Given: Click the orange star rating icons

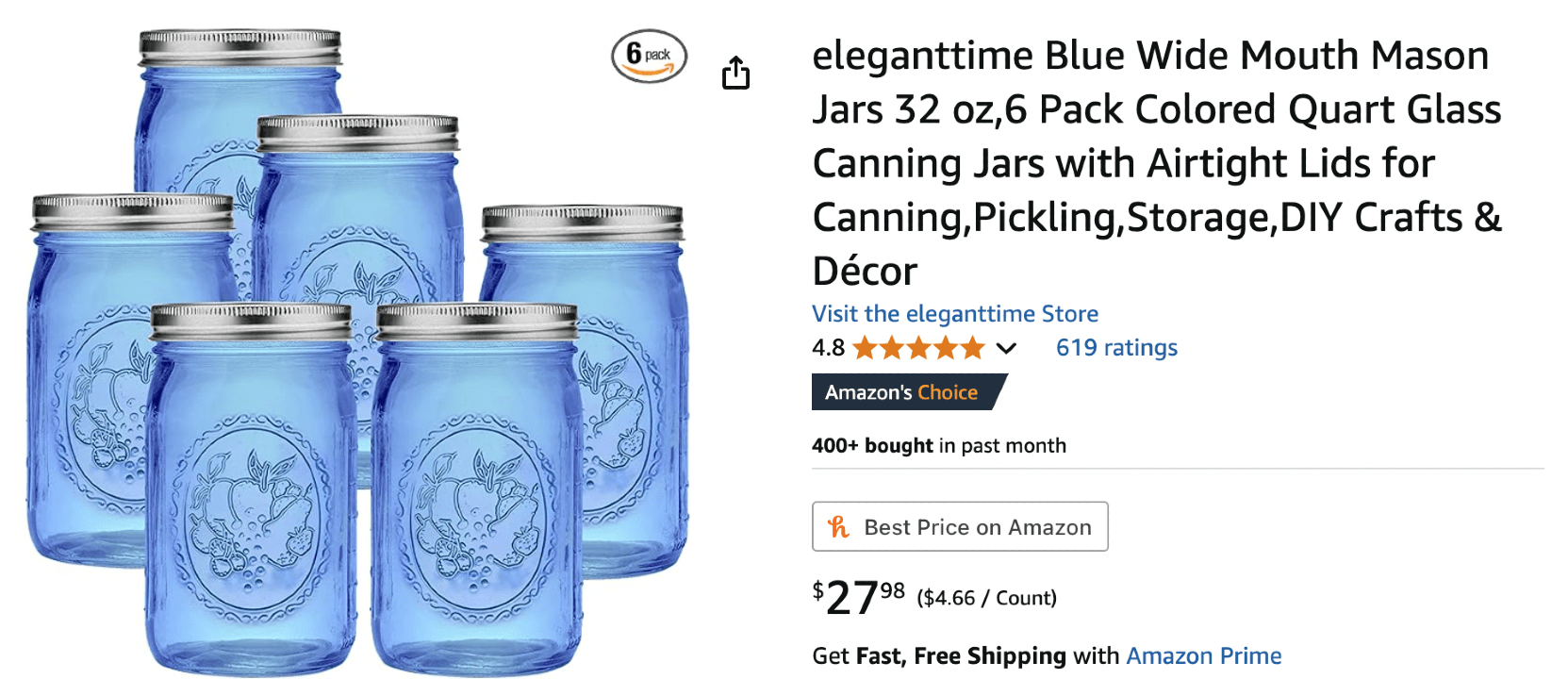Looking at the screenshot, I should (x=918, y=349).
